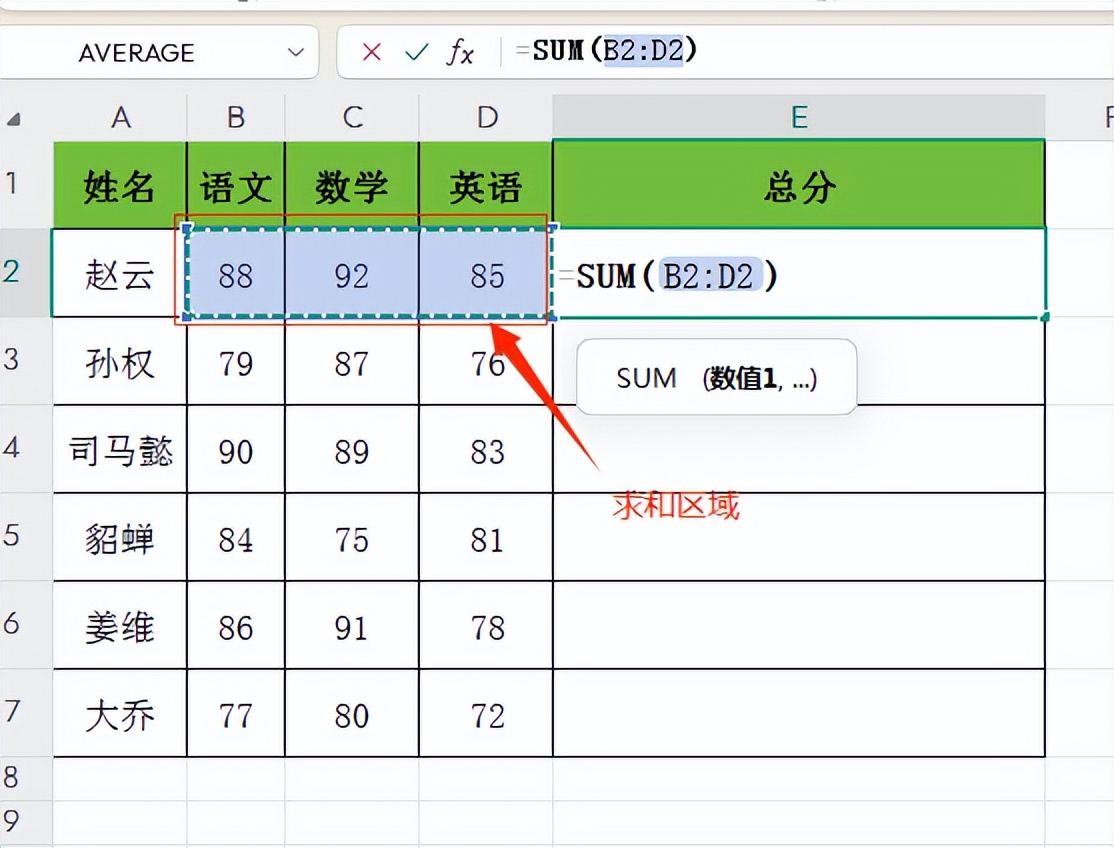Select column A header
The height and width of the screenshot is (848, 1114).
(x=120, y=117)
